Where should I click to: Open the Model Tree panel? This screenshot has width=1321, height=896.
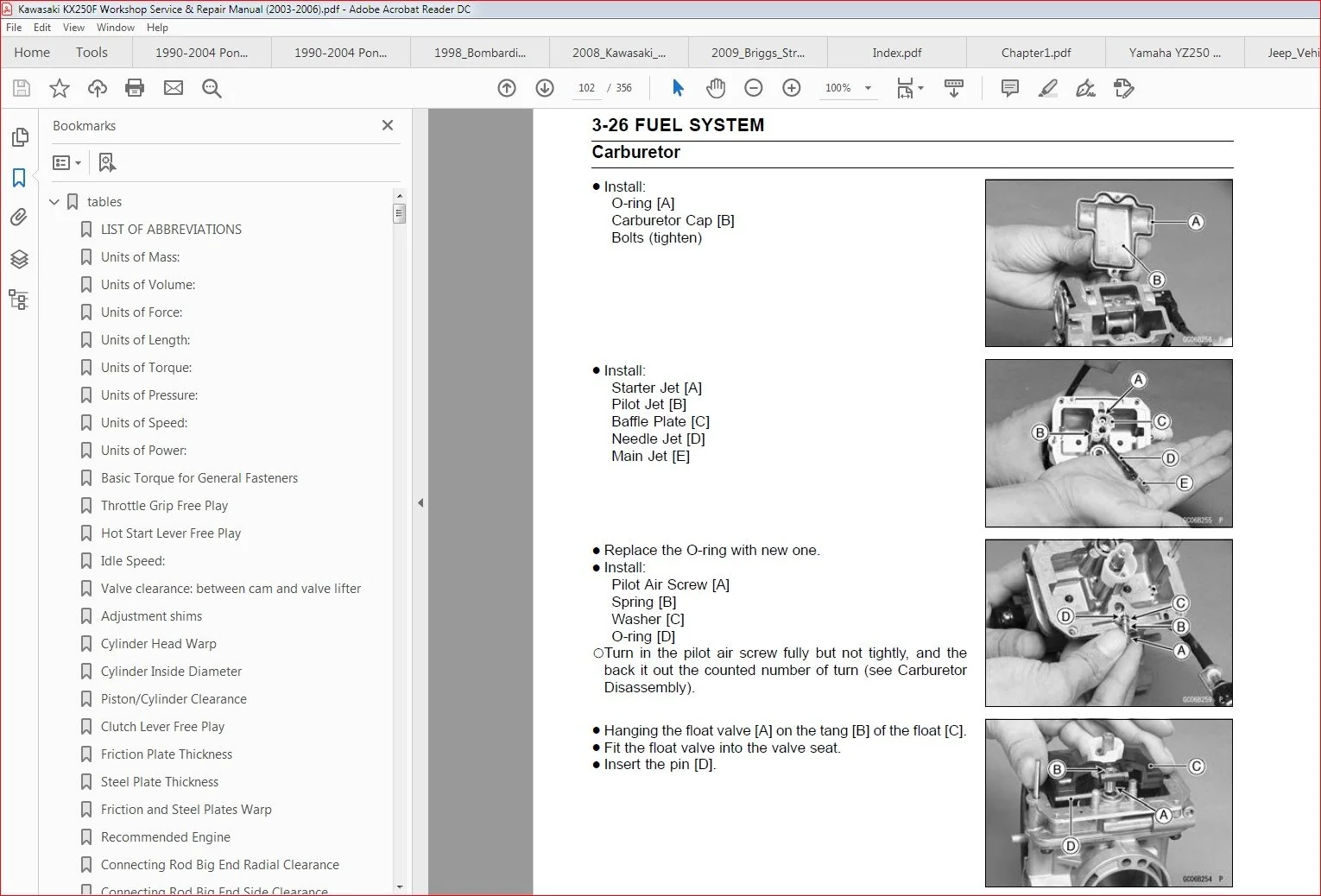[x=19, y=300]
